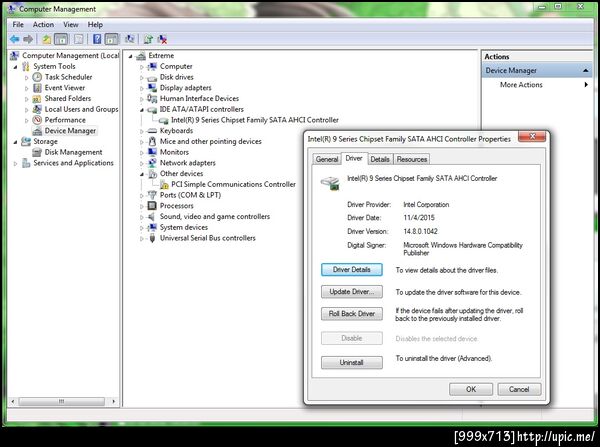This screenshot has width=600, height=447.
Task: Click the Processors chip icon
Action: pyautogui.click(x=152, y=206)
